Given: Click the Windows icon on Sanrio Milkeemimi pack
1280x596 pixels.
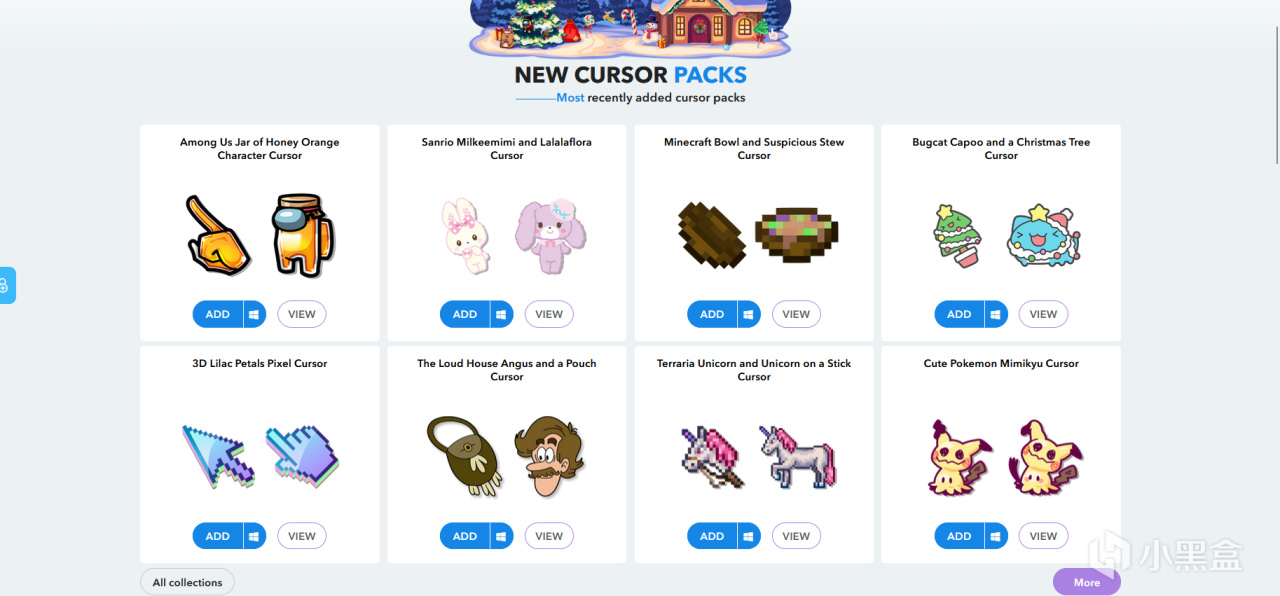Looking at the screenshot, I should [x=502, y=314].
